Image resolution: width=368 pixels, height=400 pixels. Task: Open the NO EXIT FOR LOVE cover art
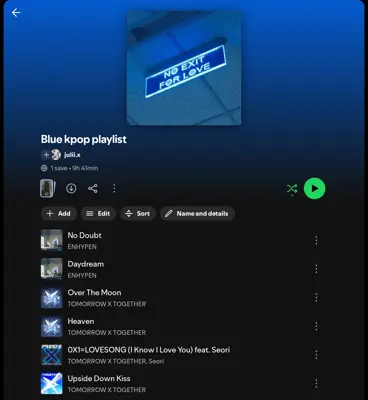[x=184, y=68]
